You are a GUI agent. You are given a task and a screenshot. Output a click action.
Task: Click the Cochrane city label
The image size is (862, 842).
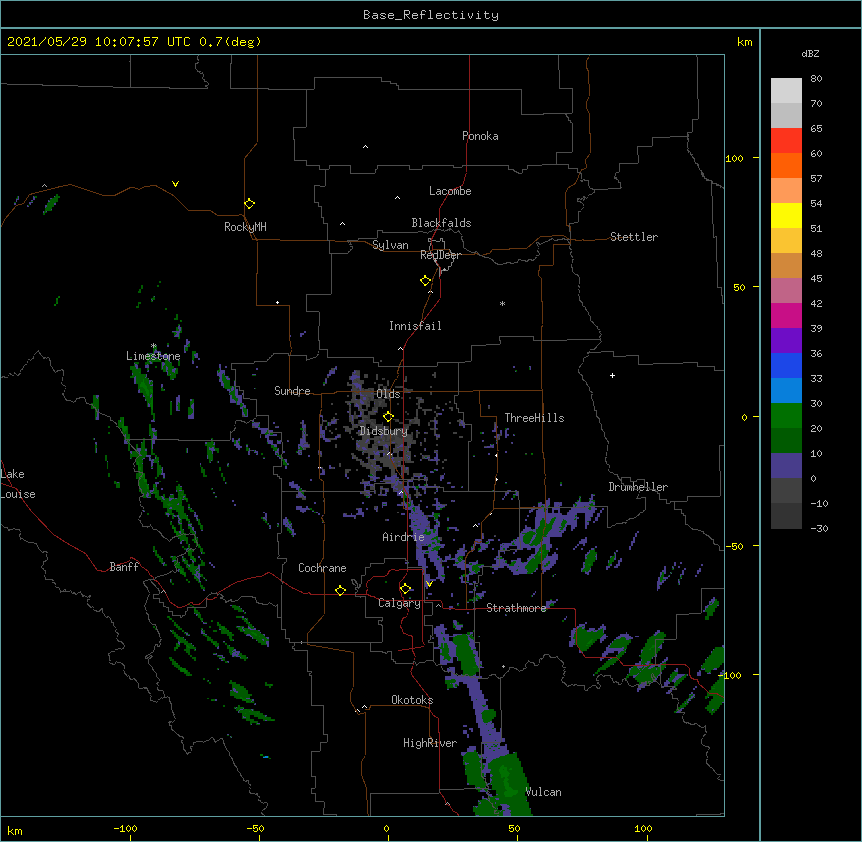322,568
